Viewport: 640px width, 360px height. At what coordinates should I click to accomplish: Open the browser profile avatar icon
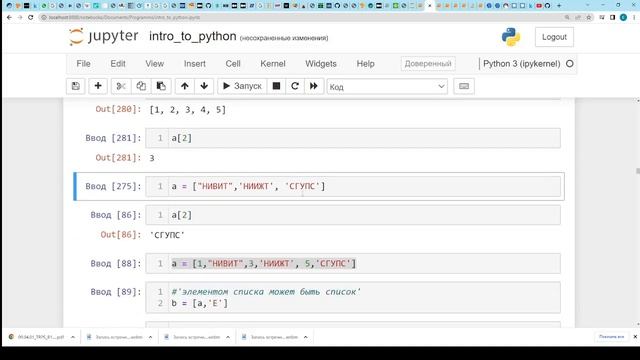tap(623, 18)
